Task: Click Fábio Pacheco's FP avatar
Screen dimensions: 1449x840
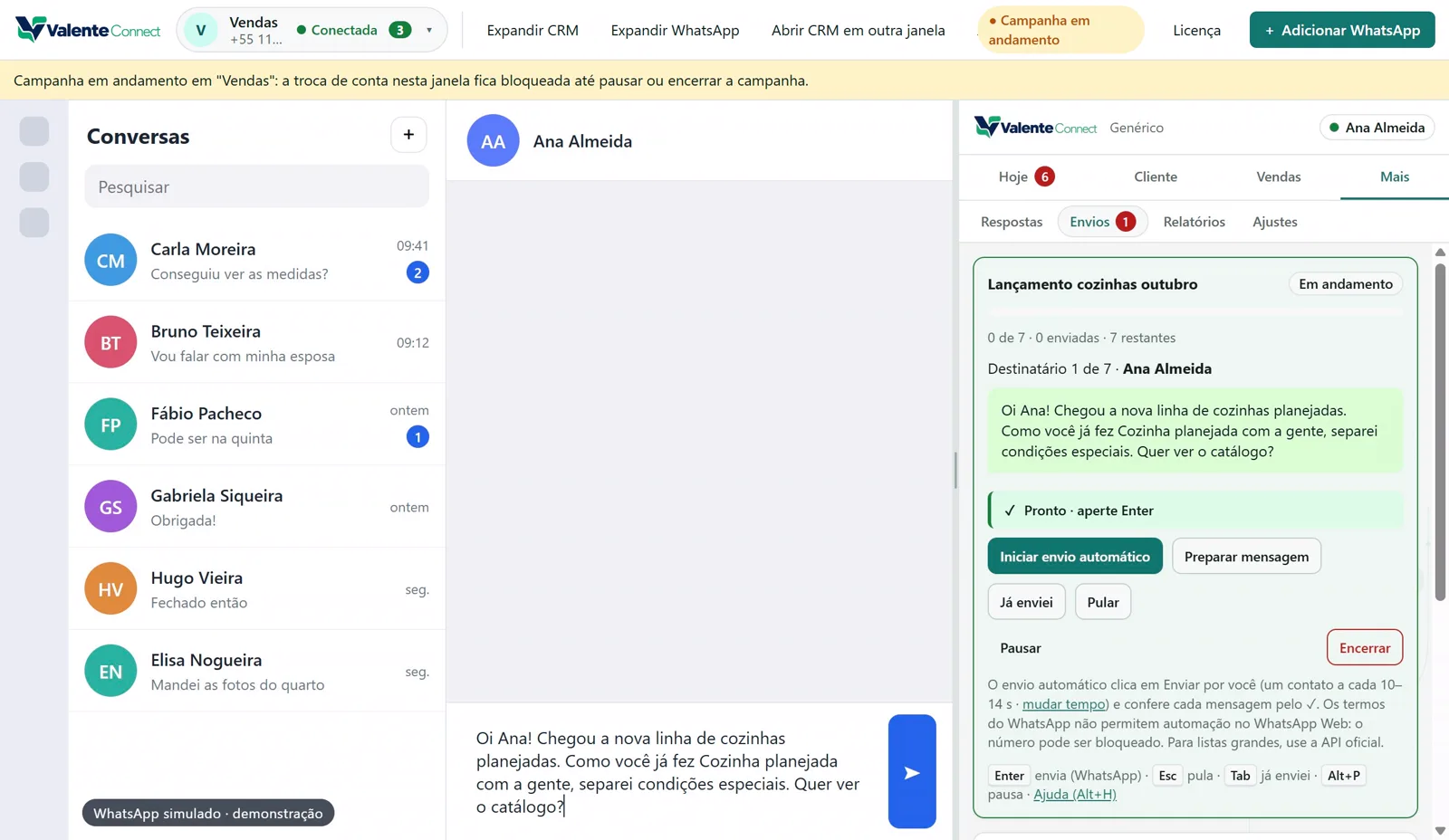Action: [x=110, y=425]
